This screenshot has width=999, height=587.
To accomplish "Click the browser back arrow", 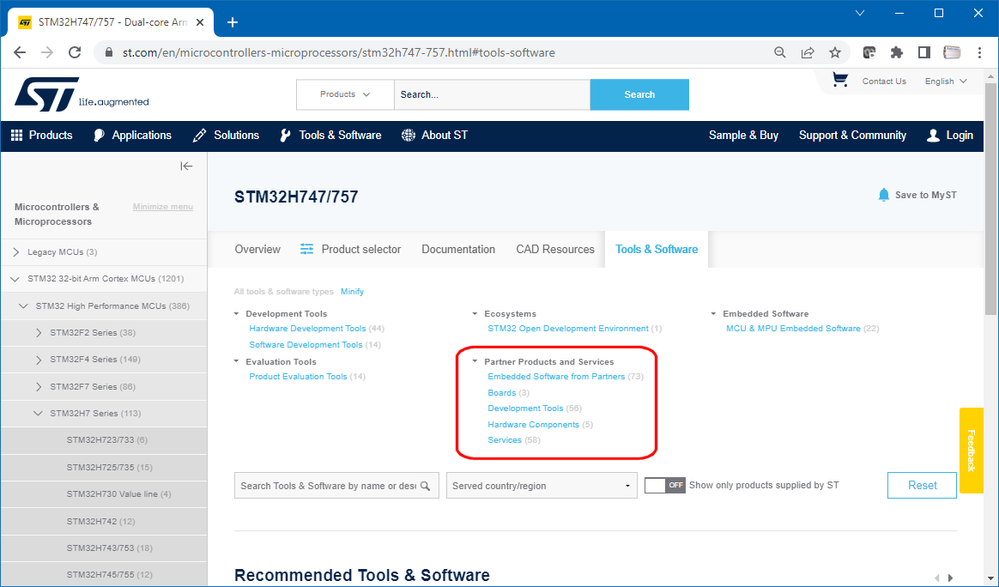I will click(20, 53).
